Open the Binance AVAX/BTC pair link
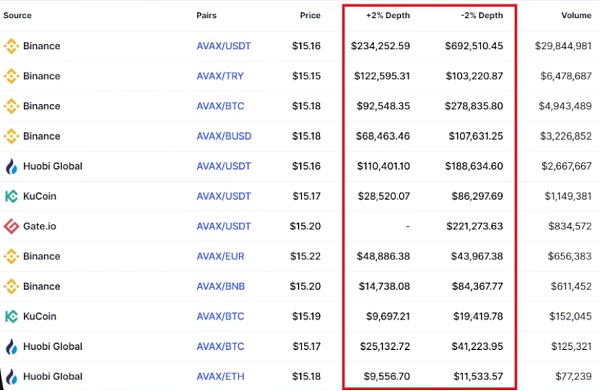 (x=220, y=106)
